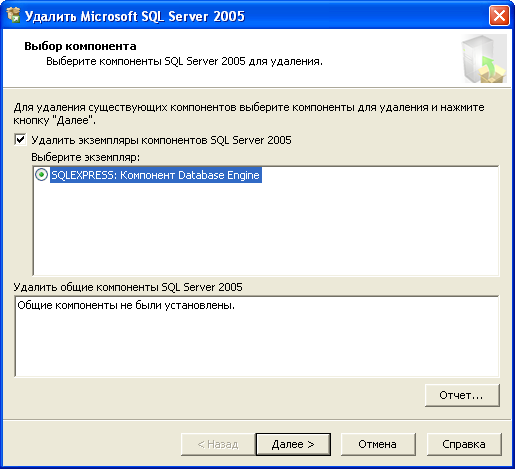The height and width of the screenshot is (469, 515).
Task: Open the 'Отчет...' report button
Action: coord(462,395)
